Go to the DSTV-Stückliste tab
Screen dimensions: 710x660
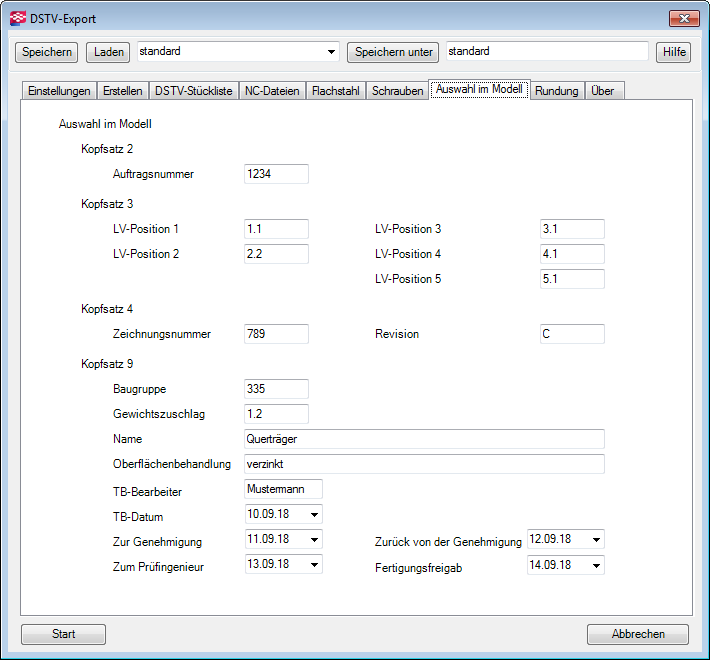(193, 91)
